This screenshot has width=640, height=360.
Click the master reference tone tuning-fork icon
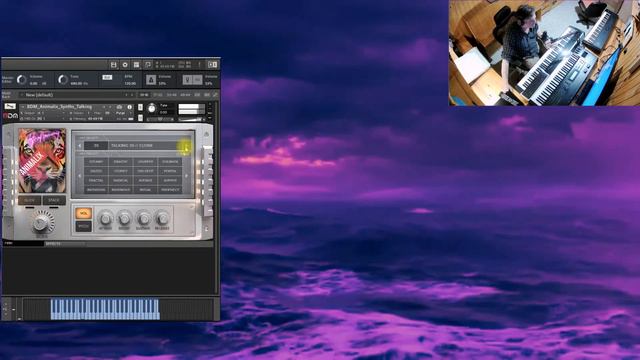187,80
